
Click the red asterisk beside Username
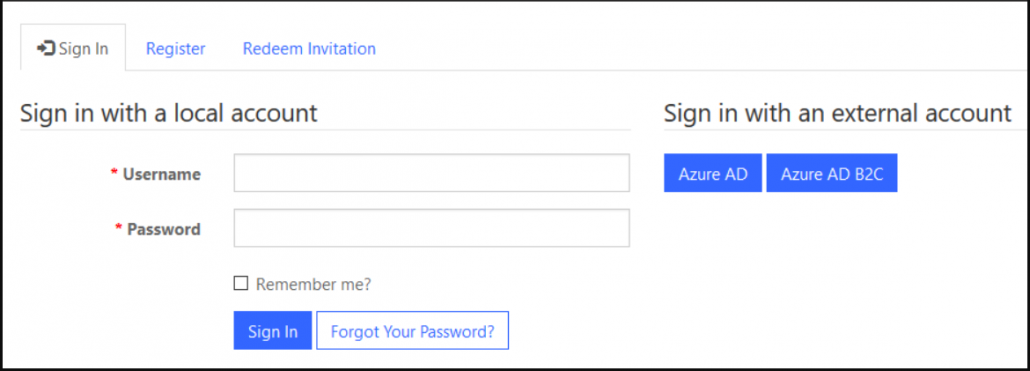tap(114, 172)
